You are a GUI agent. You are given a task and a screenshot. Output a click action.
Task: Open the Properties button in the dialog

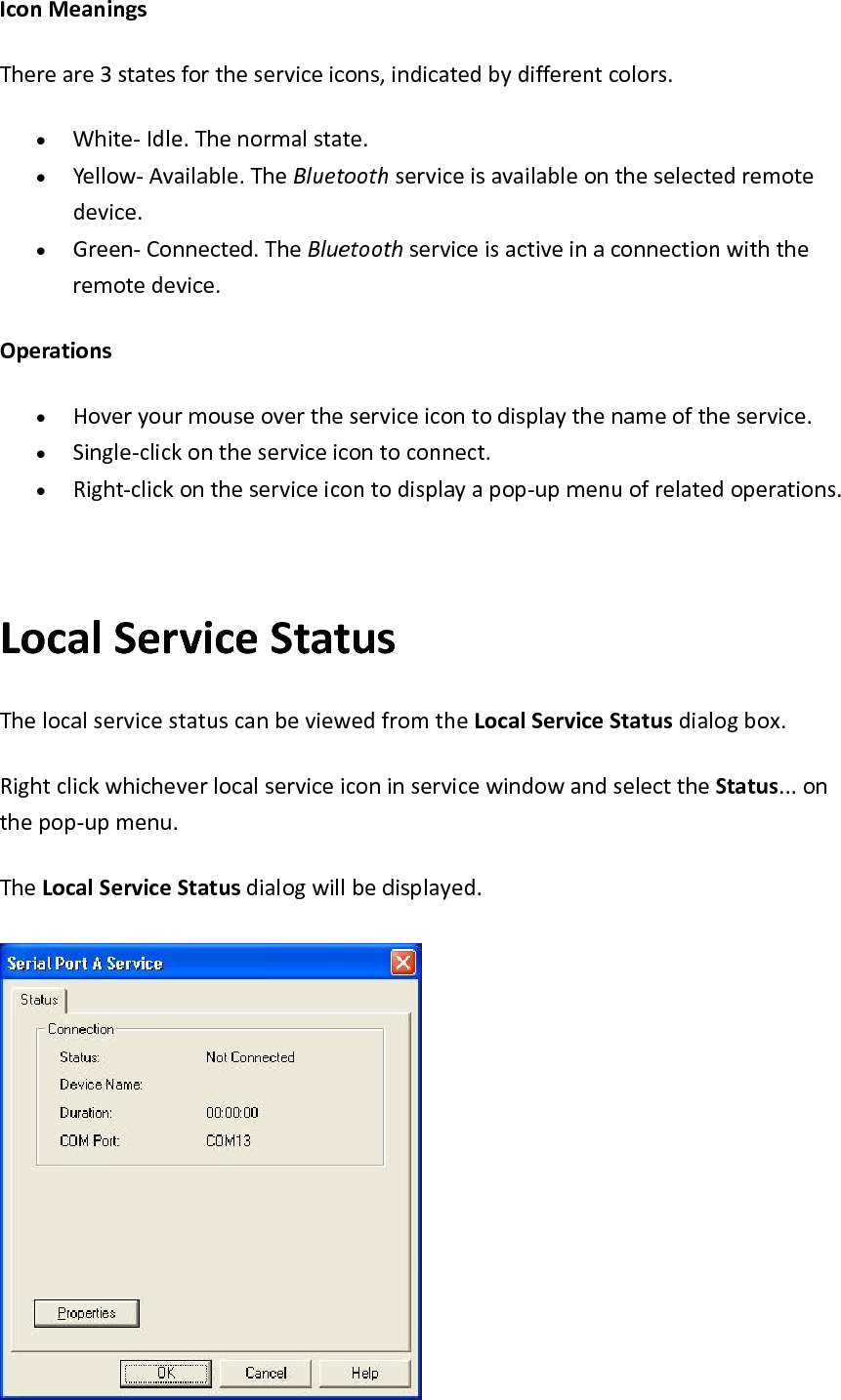click(86, 1313)
